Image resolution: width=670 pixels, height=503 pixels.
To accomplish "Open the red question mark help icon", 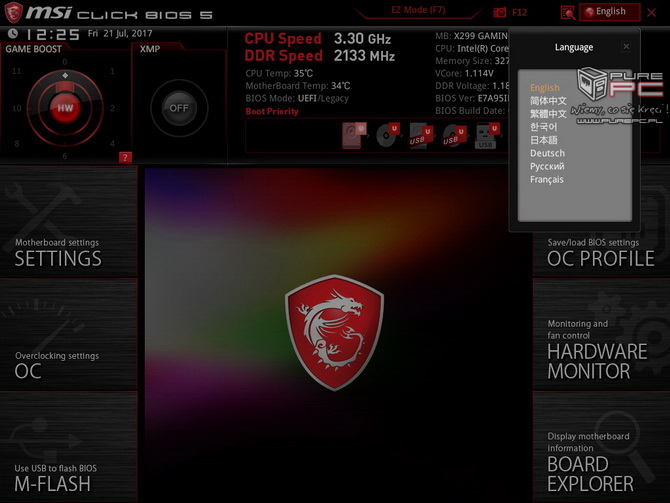I will 125,157.
